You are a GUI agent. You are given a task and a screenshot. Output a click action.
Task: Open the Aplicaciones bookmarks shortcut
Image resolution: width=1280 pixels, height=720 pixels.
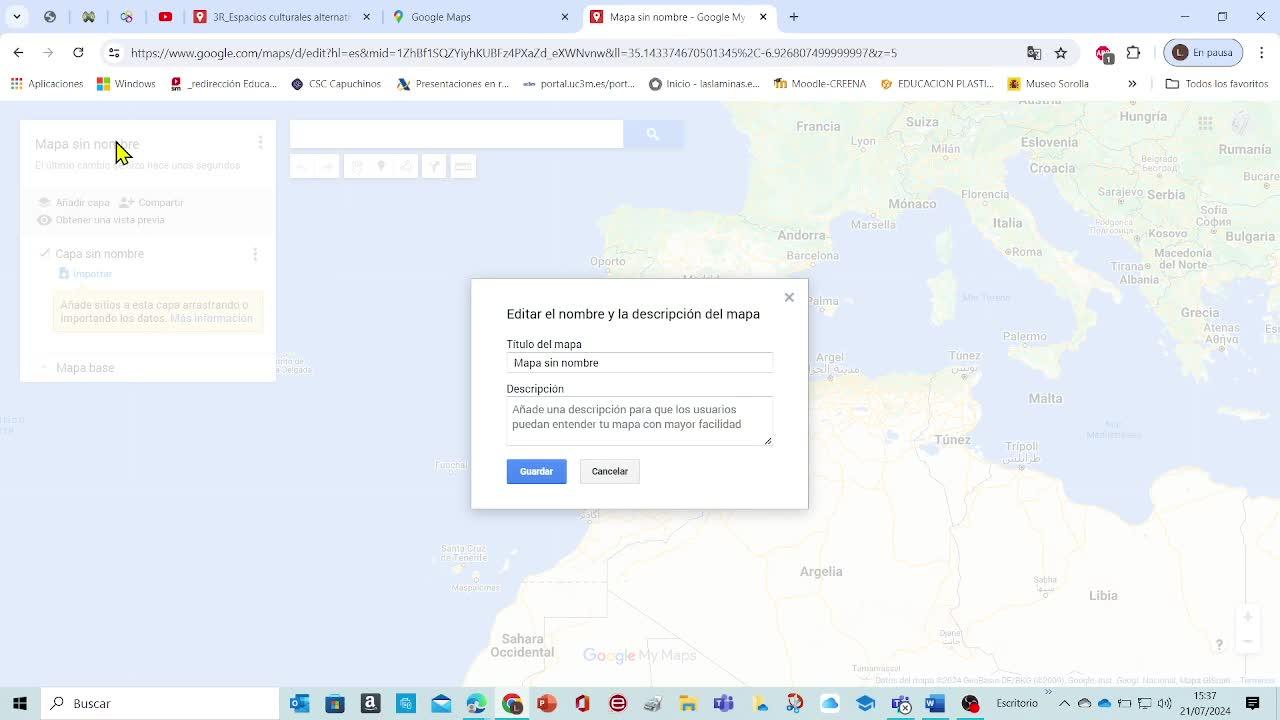[47, 84]
